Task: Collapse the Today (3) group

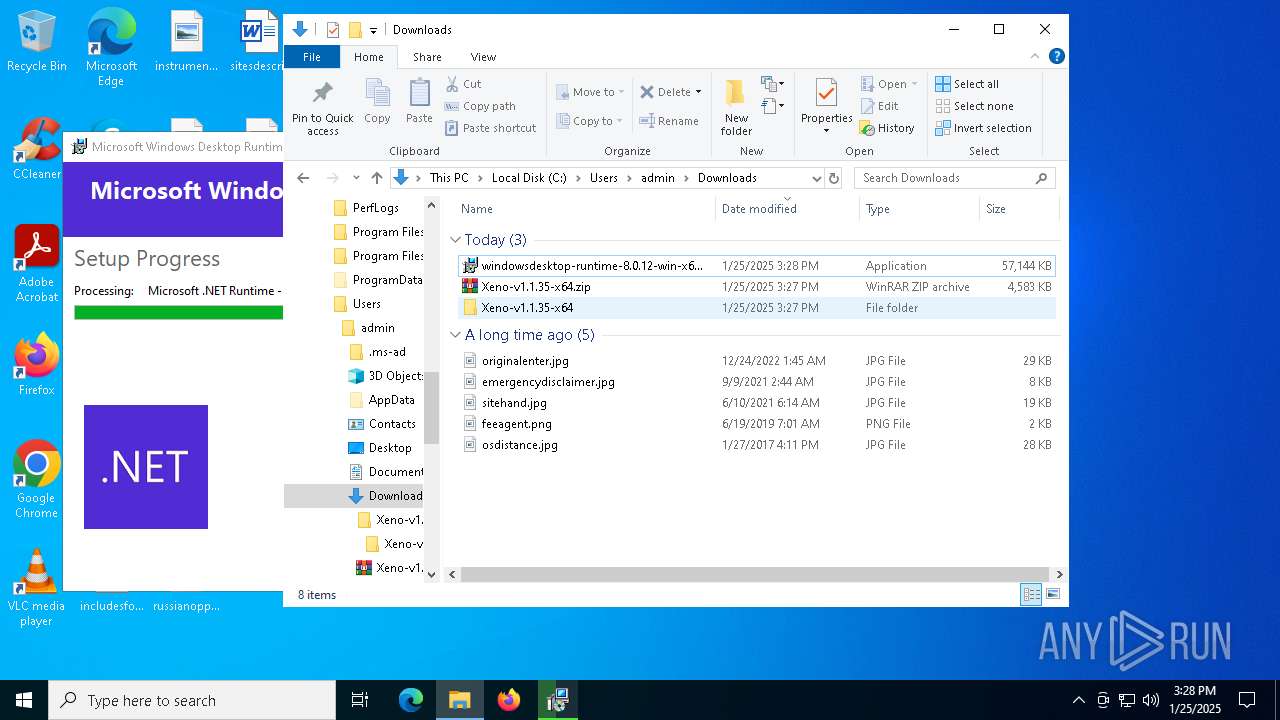Action: click(x=456, y=240)
